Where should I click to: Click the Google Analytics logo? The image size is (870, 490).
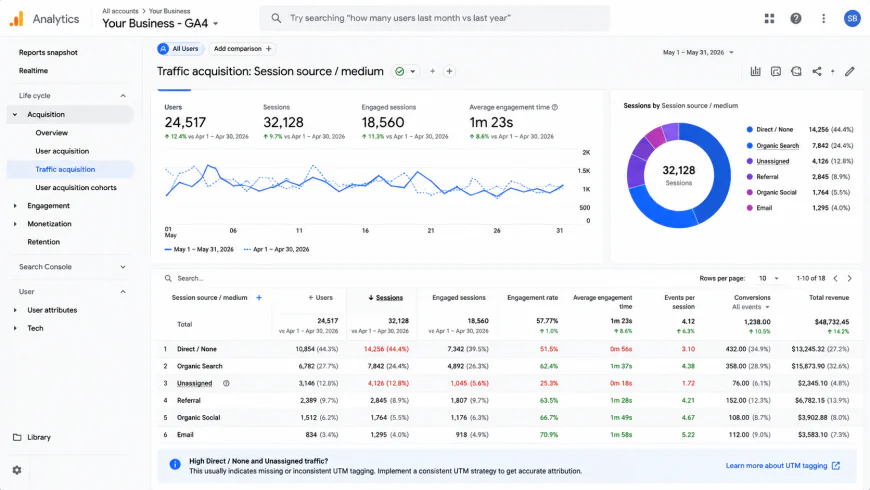tap(17, 19)
